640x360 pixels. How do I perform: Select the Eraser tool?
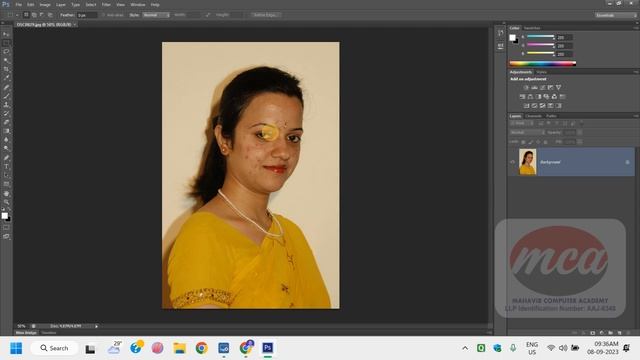point(6,122)
